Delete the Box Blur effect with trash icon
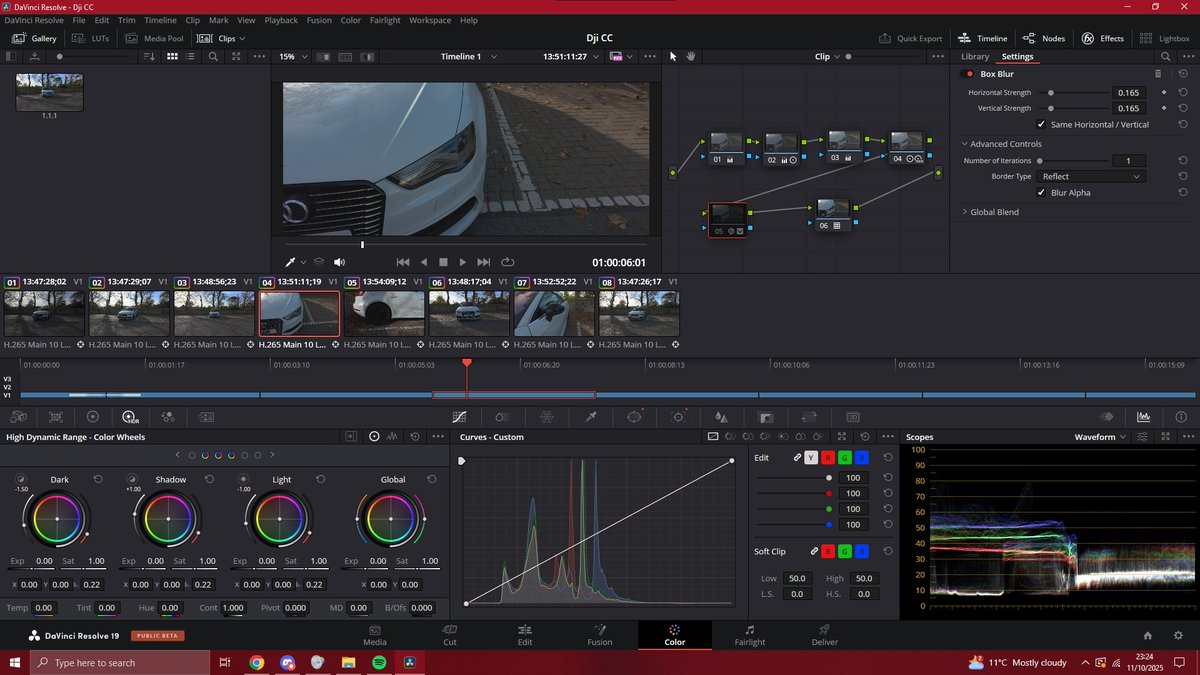Image resolution: width=1200 pixels, height=675 pixels. [1158, 74]
